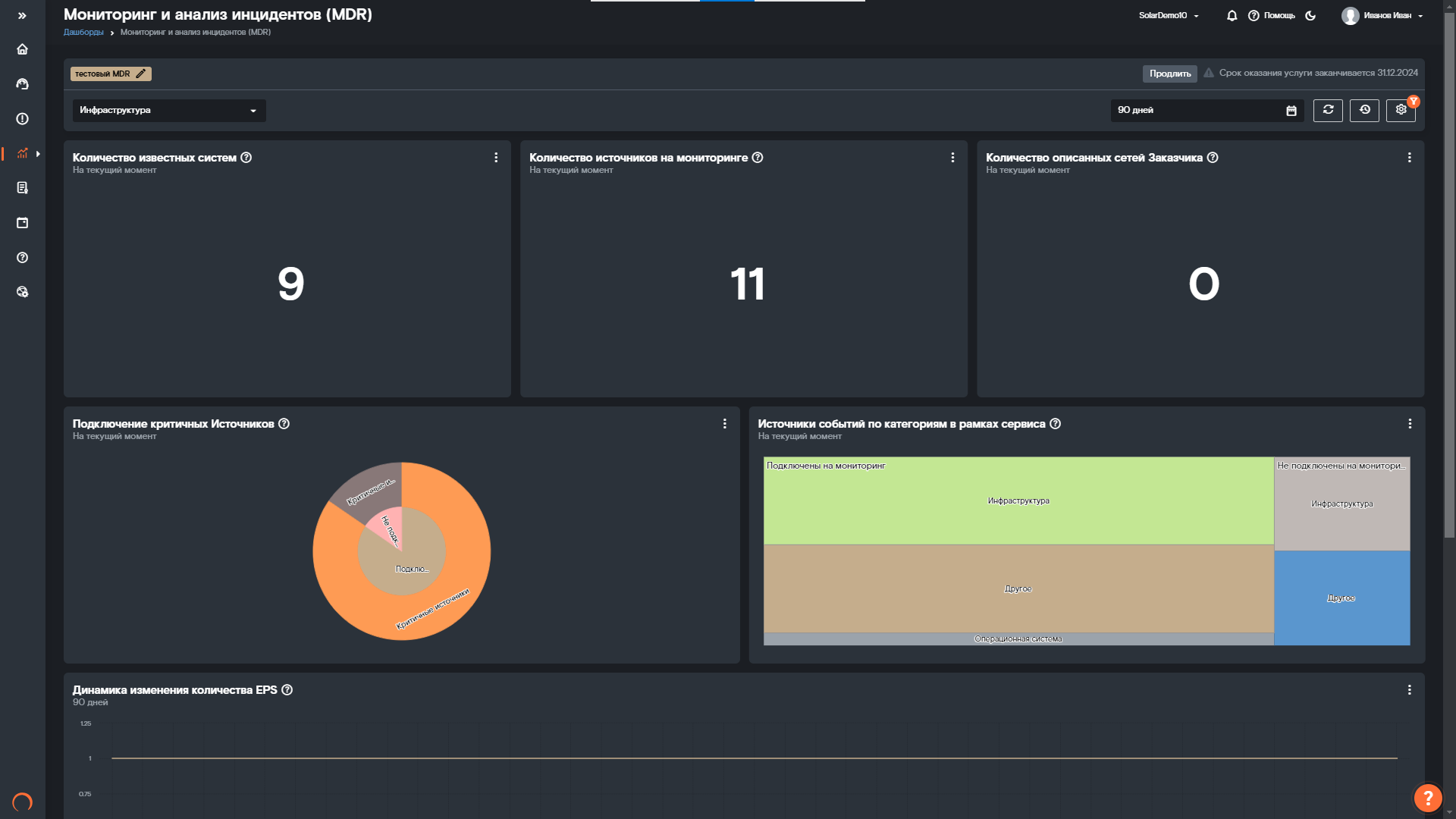Click the history restore clock icon
Viewport: 1456px width, 819px height.
[1364, 110]
